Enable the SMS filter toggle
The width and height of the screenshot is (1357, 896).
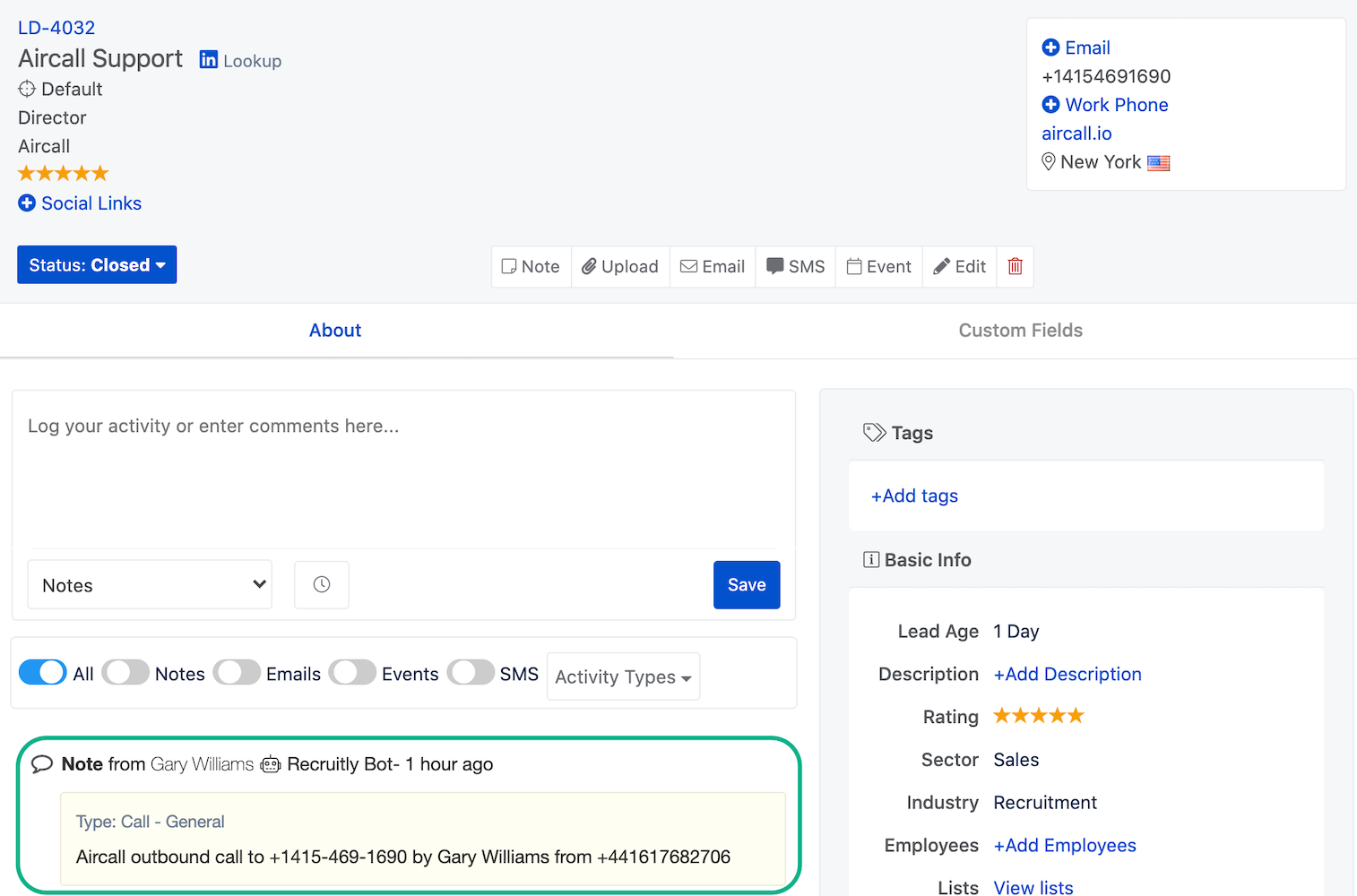[471, 672]
